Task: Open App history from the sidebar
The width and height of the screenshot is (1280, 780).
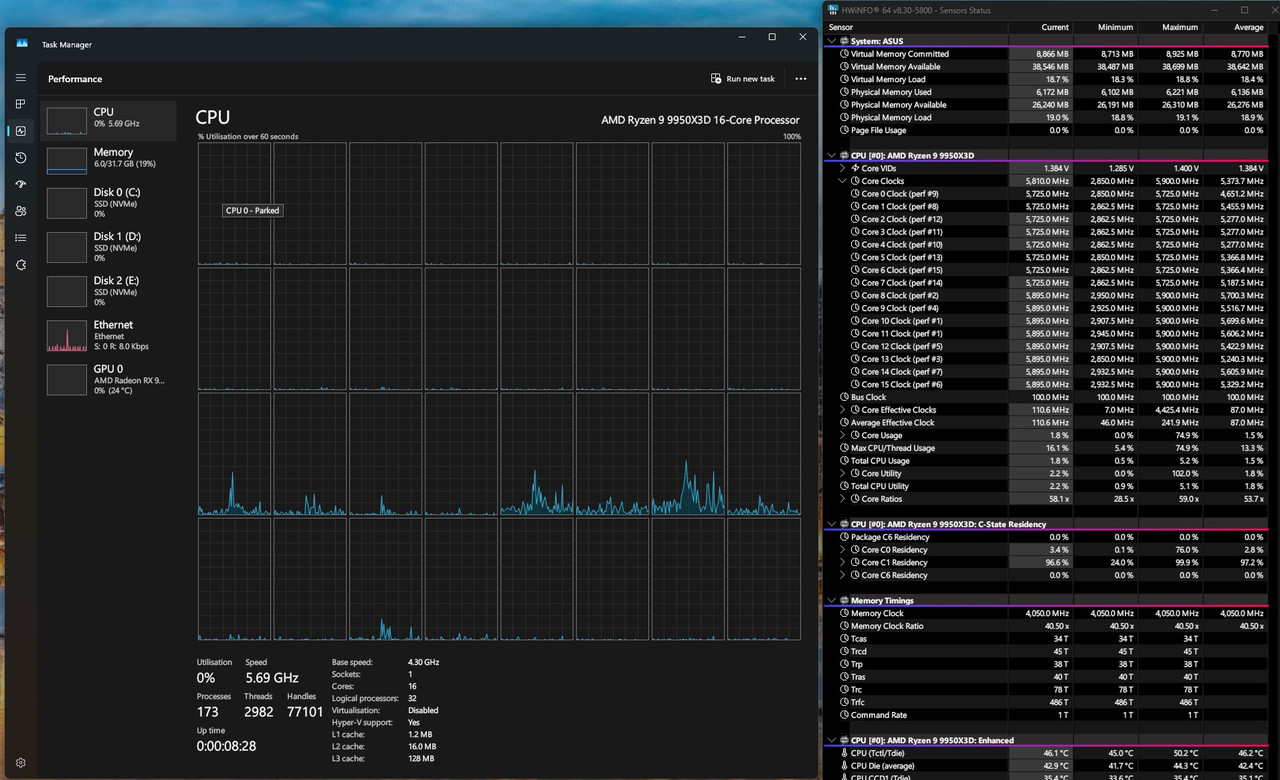Action: click(21, 157)
